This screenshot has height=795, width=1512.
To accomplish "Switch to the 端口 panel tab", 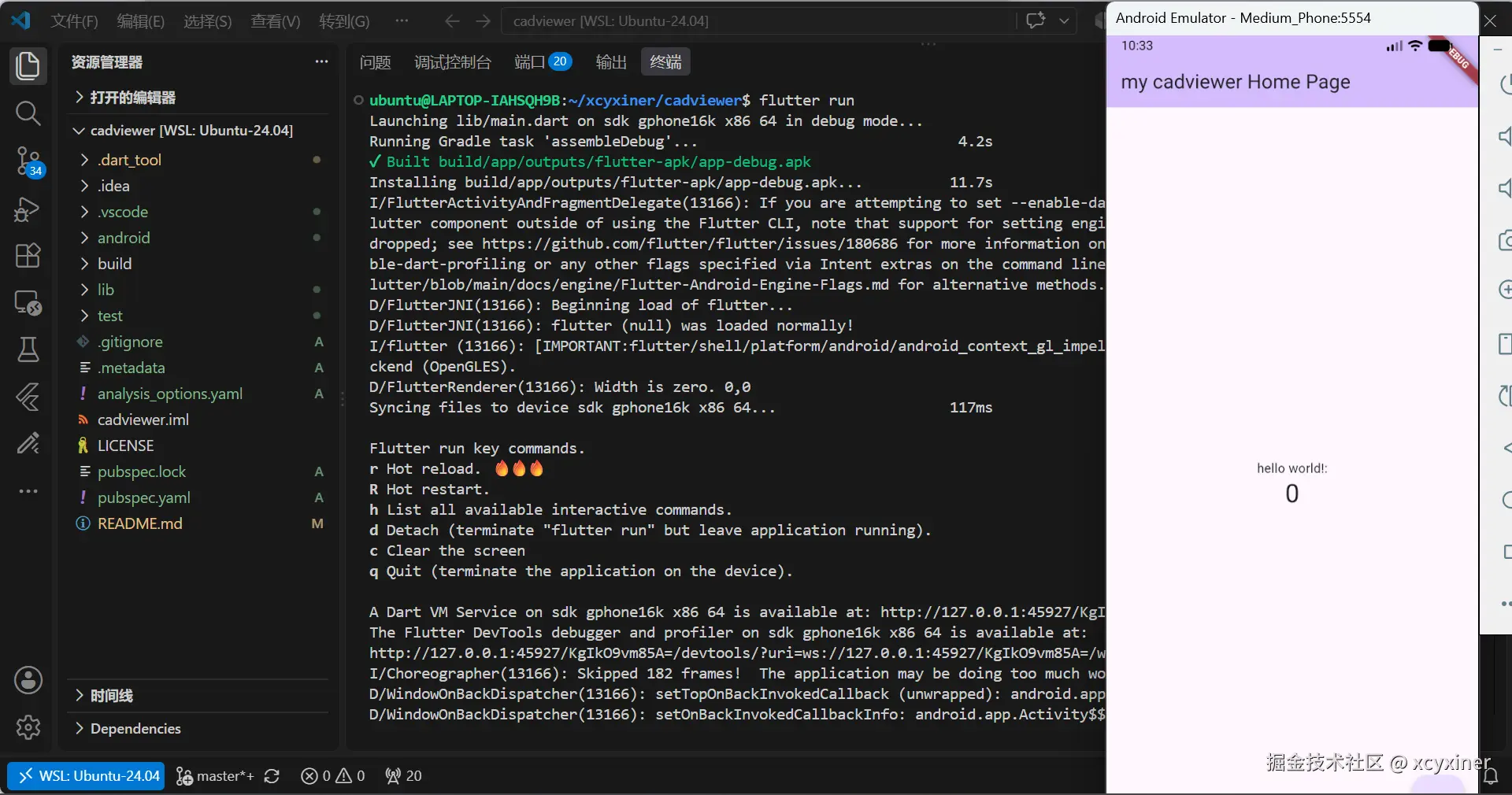I will (543, 62).
